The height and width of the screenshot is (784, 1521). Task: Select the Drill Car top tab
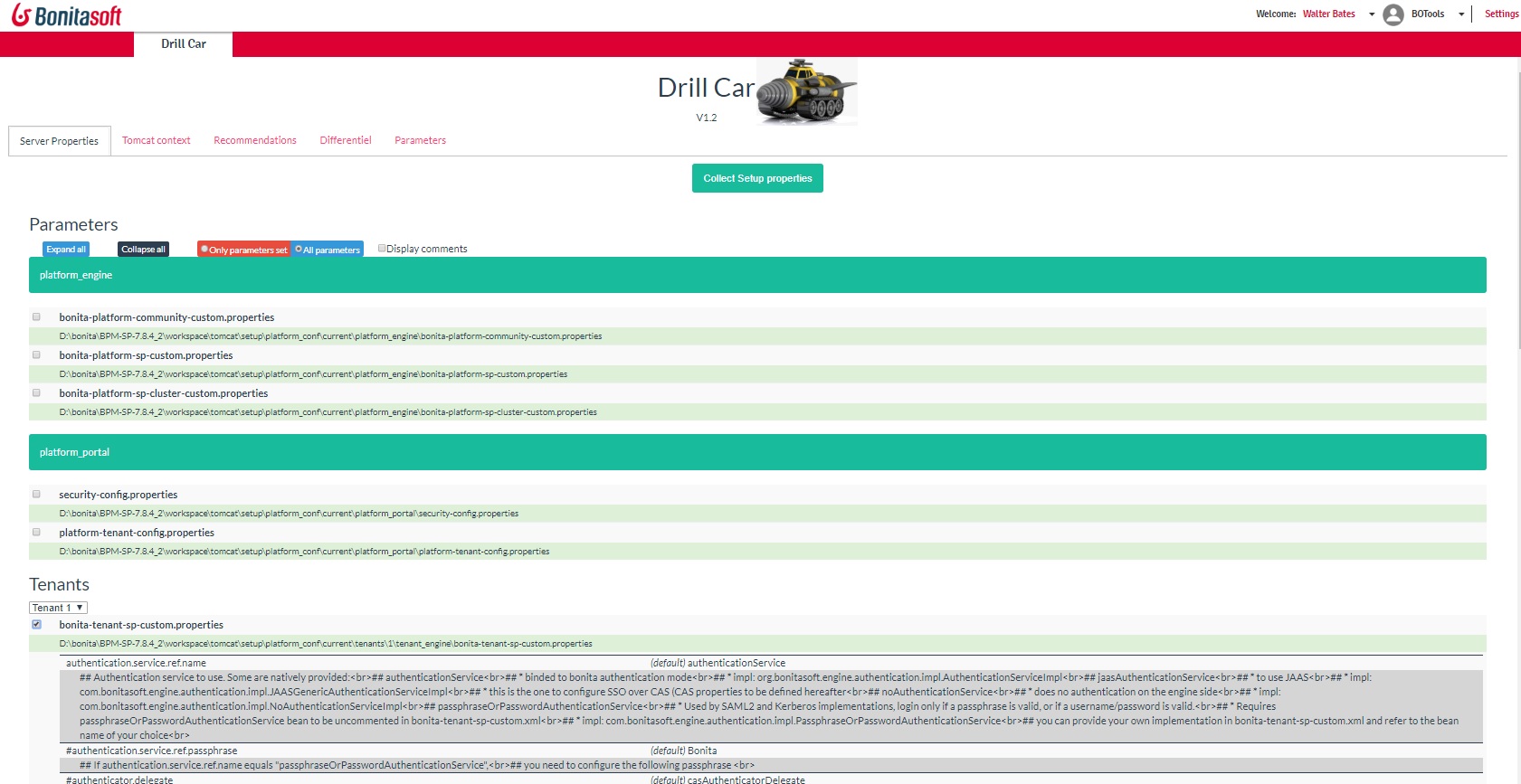pyautogui.click(x=184, y=44)
